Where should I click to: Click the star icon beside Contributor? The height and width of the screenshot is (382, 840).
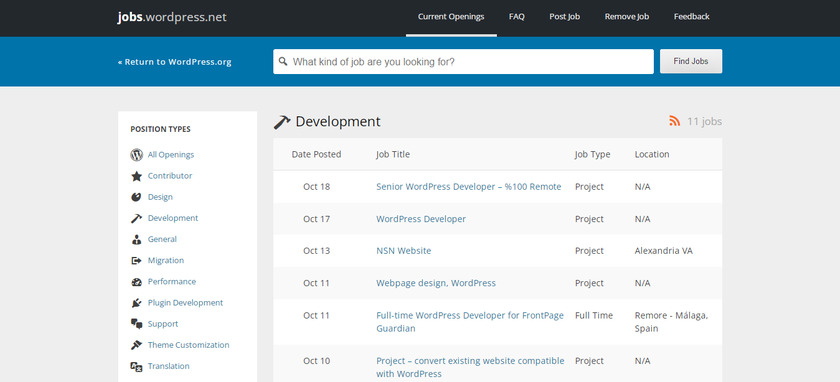click(137, 176)
